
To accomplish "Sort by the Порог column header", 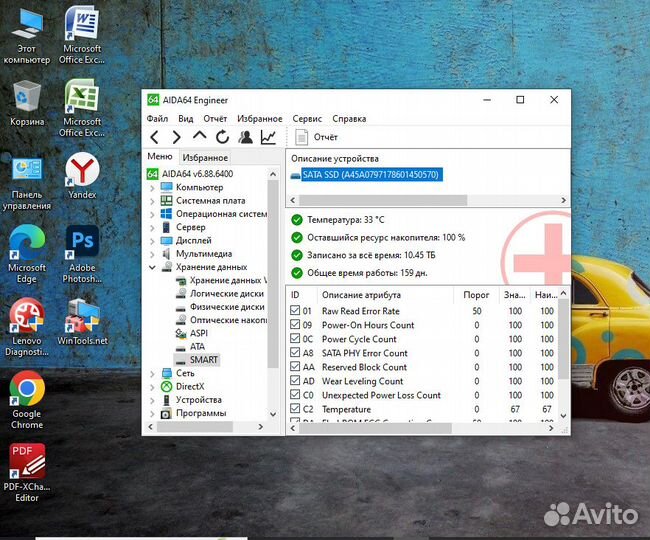I will coord(476,295).
